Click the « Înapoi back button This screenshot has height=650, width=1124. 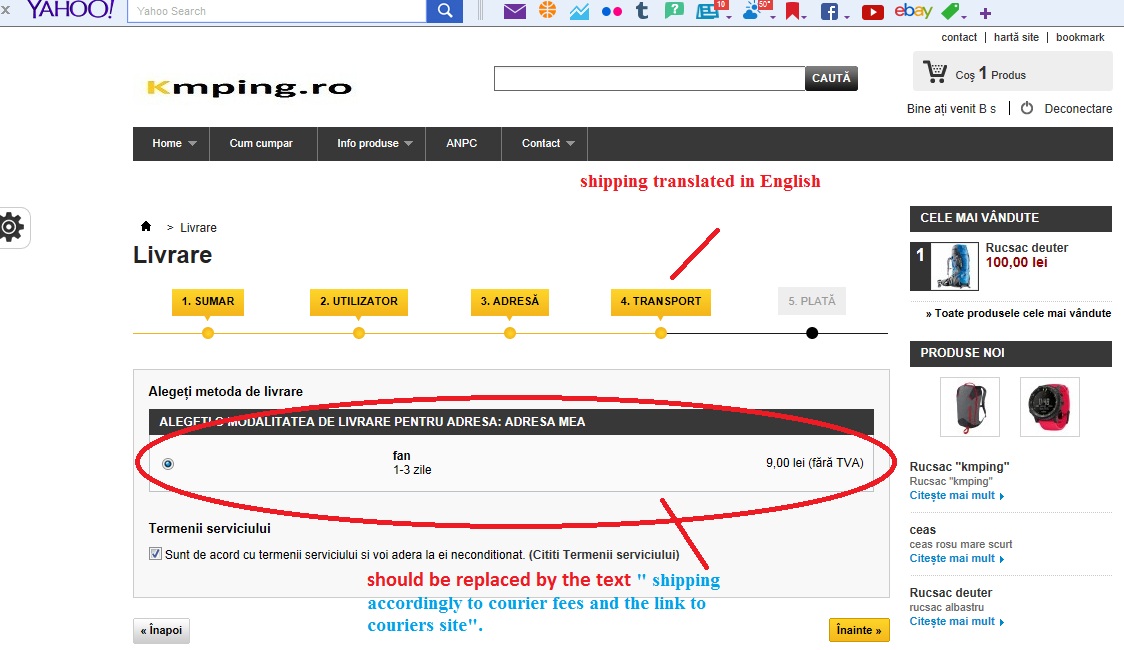tap(161, 631)
